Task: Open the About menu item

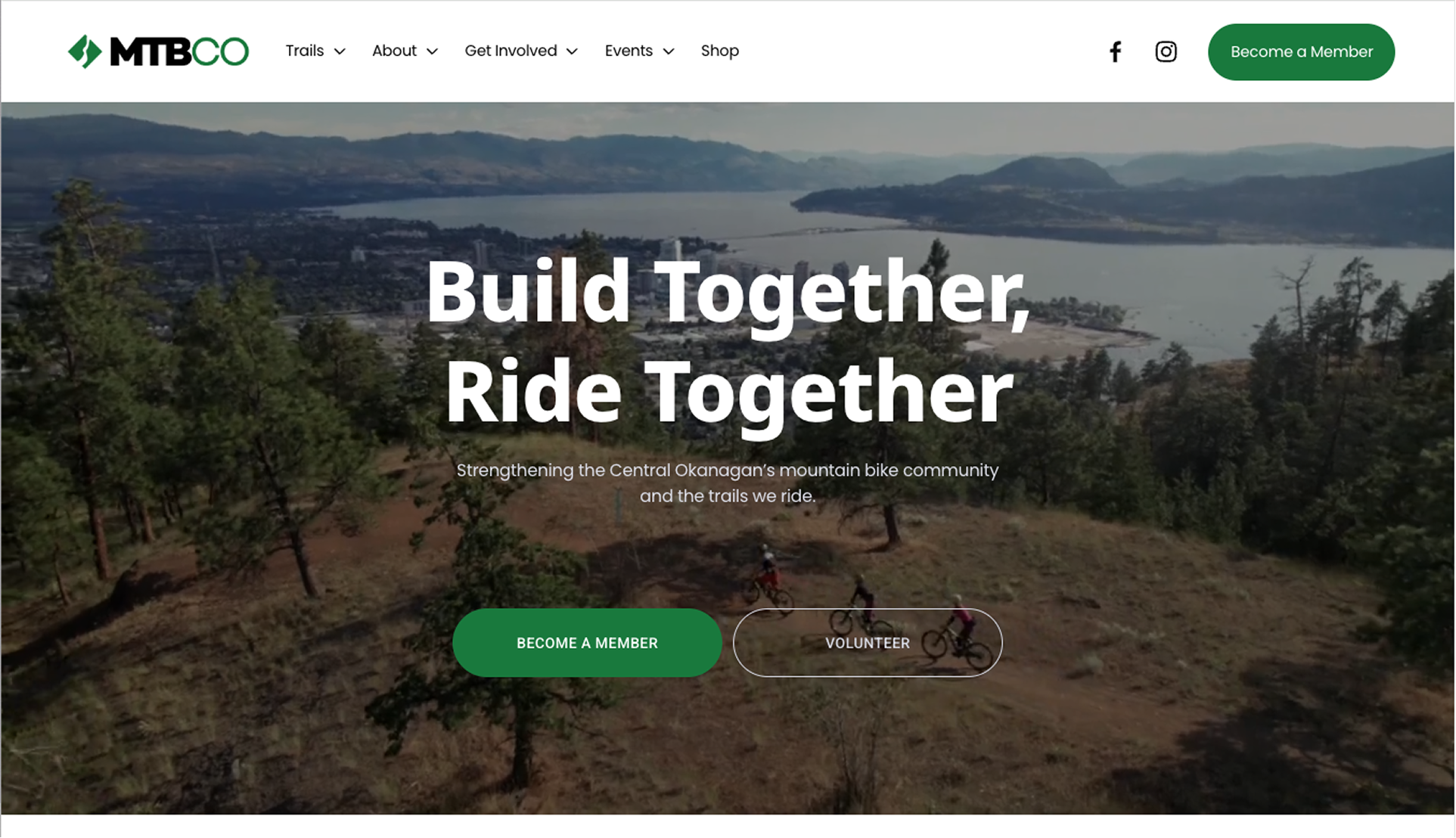Action: pyautogui.click(x=394, y=51)
